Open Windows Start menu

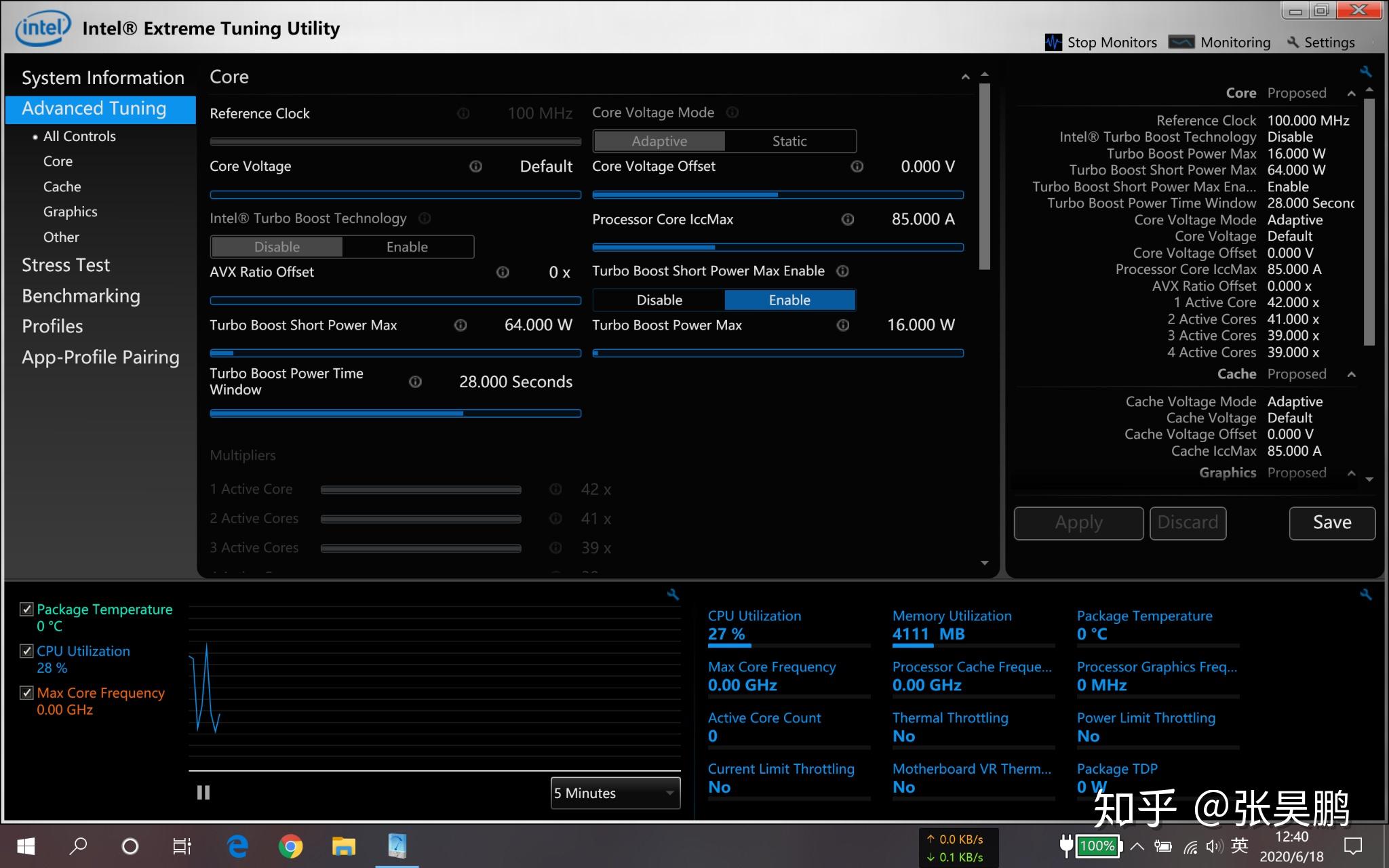click(x=26, y=846)
